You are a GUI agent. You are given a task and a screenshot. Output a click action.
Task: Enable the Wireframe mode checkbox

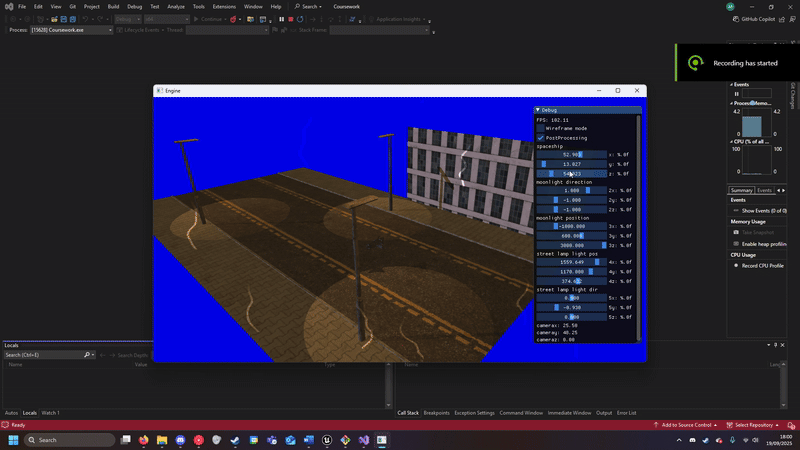click(x=541, y=128)
